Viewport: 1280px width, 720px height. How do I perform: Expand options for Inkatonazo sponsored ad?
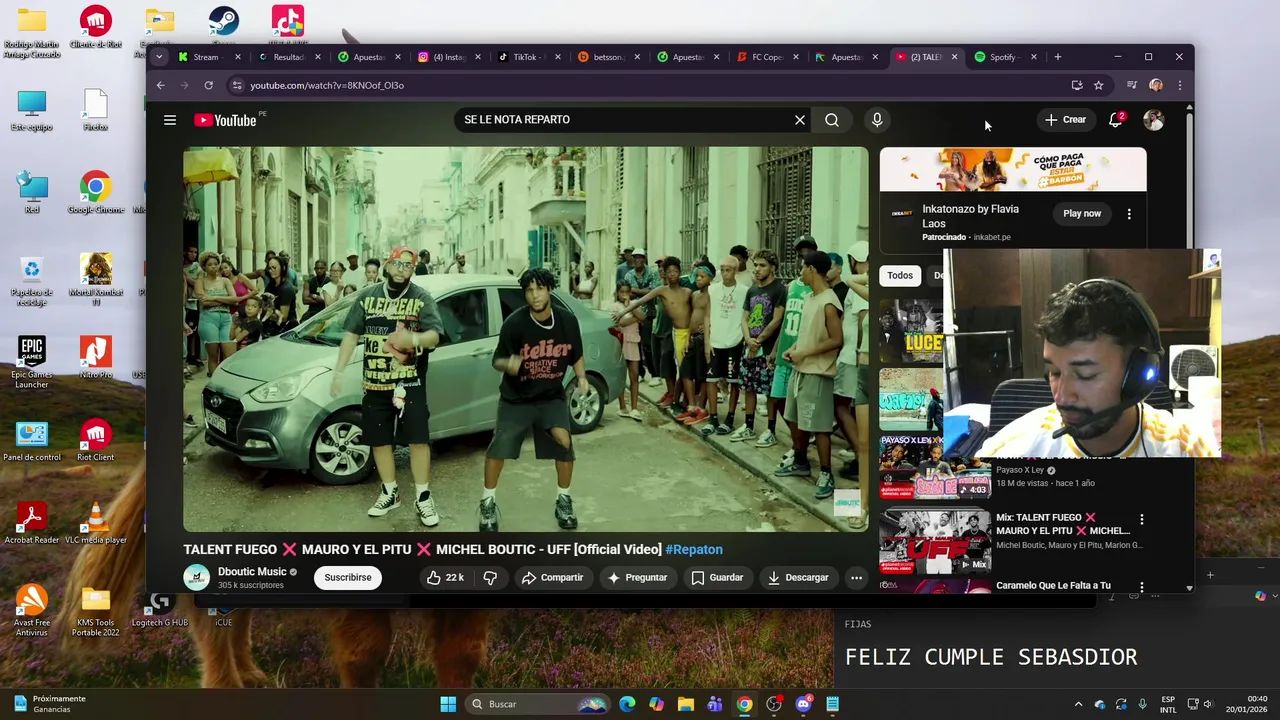[x=1129, y=214]
